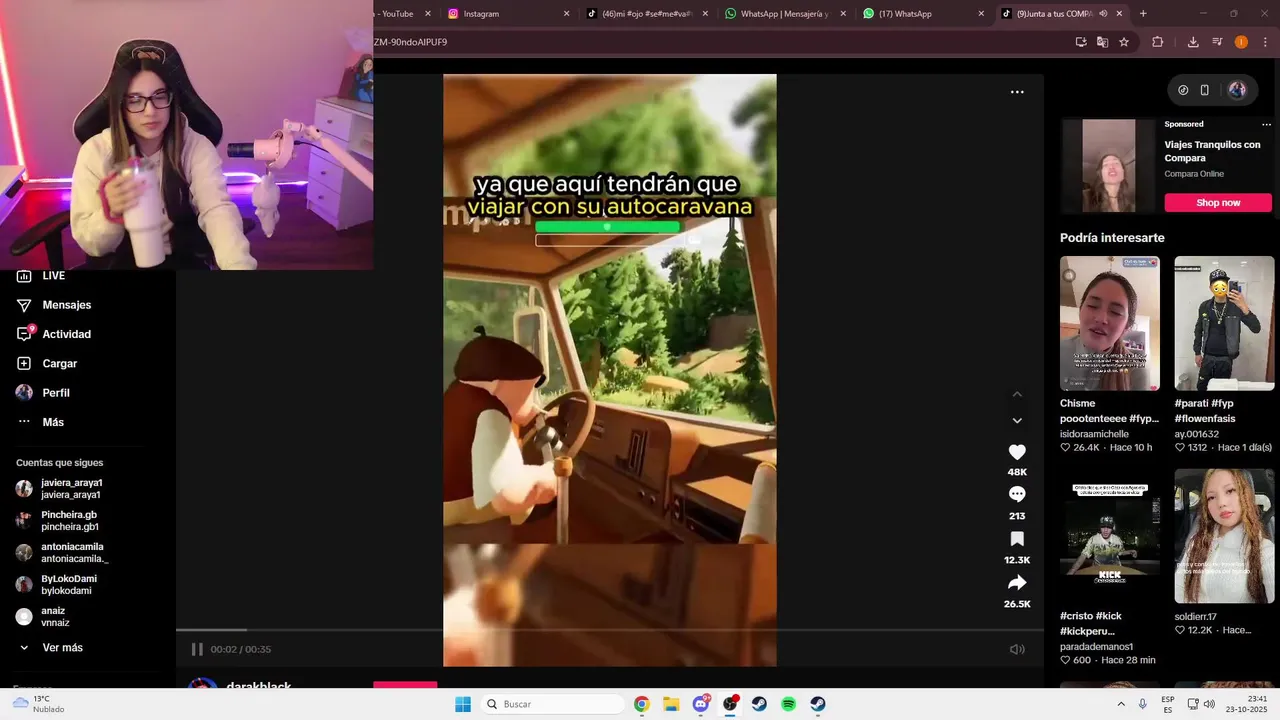1280x720 pixels.
Task: Open the three-dots menu on the video
Action: 1017,92
